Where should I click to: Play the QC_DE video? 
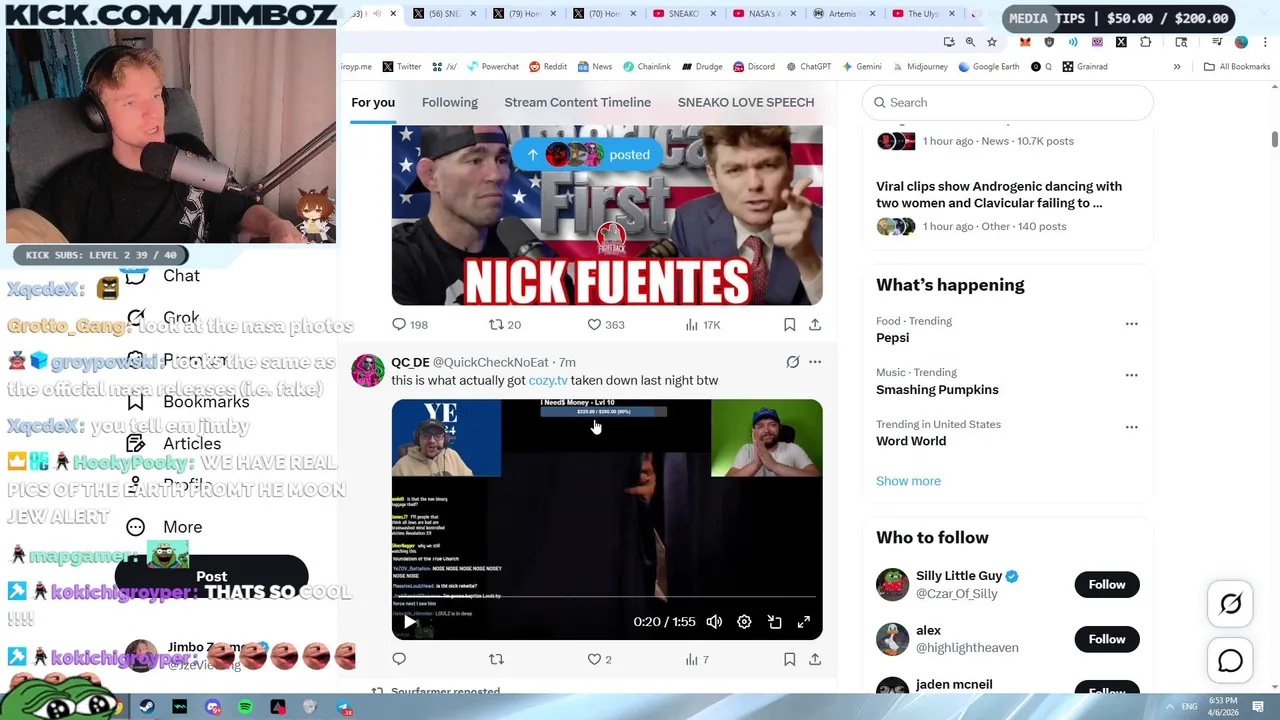409,622
